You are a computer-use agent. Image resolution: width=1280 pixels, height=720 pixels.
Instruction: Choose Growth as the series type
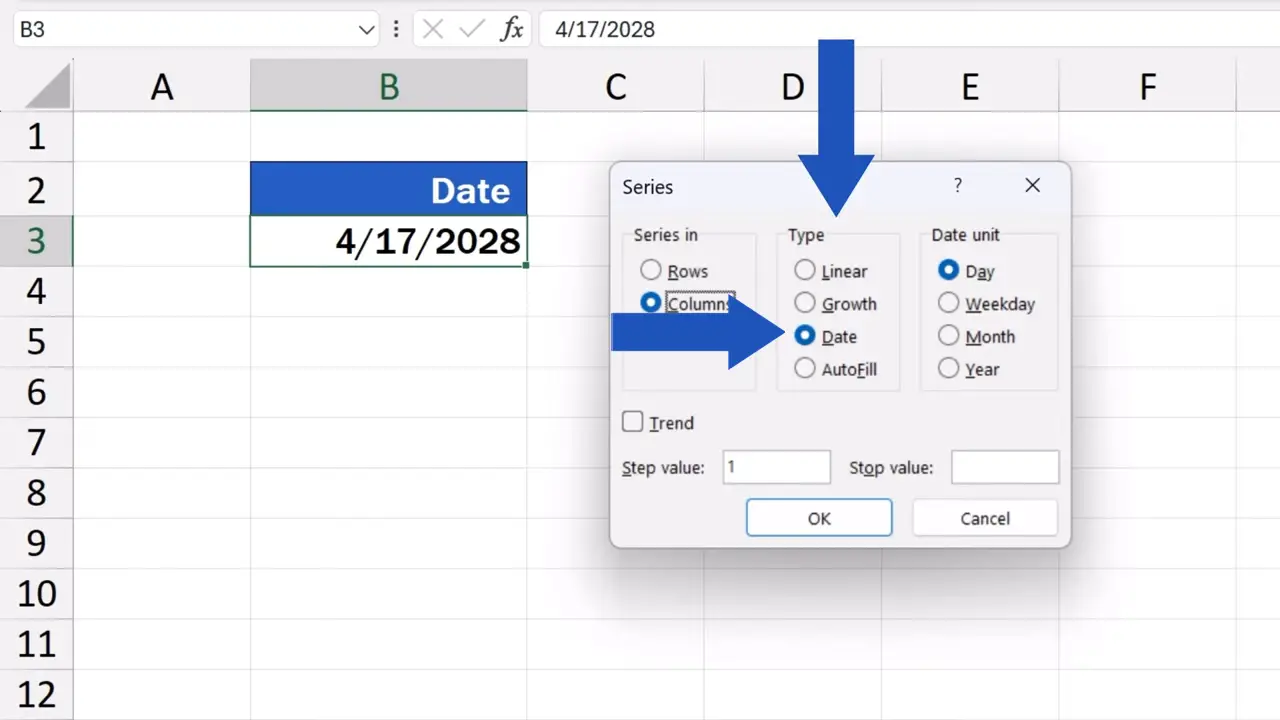pyautogui.click(x=805, y=303)
